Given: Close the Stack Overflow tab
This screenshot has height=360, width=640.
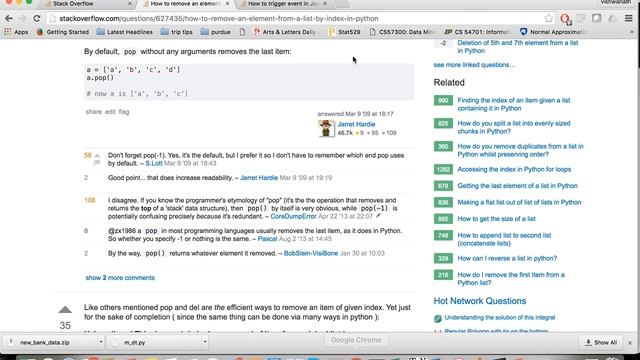Looking at the screenshot, I should (x=130, y=4).
